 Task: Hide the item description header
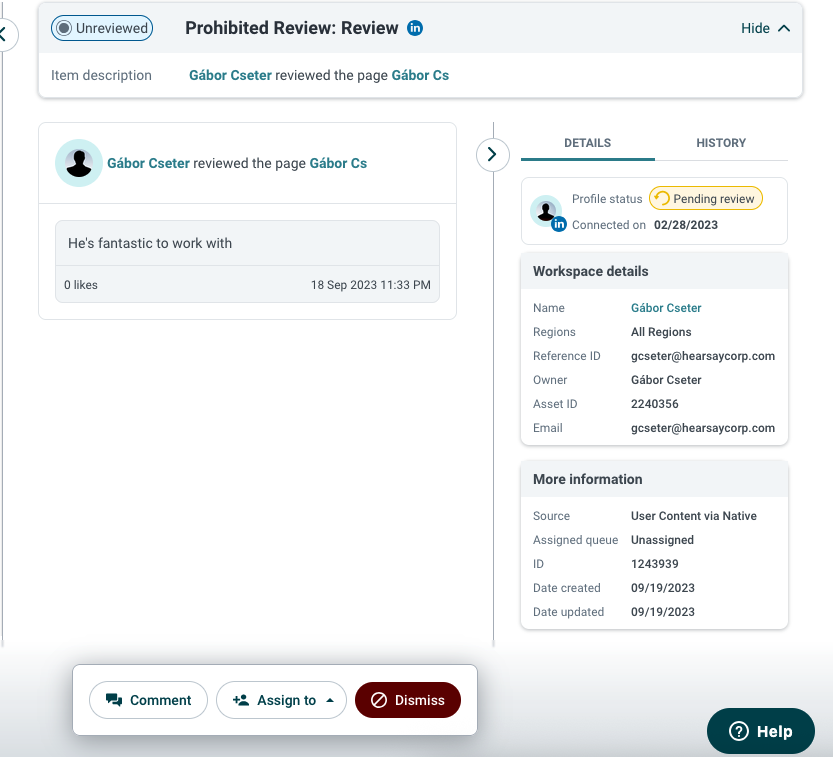765,28
